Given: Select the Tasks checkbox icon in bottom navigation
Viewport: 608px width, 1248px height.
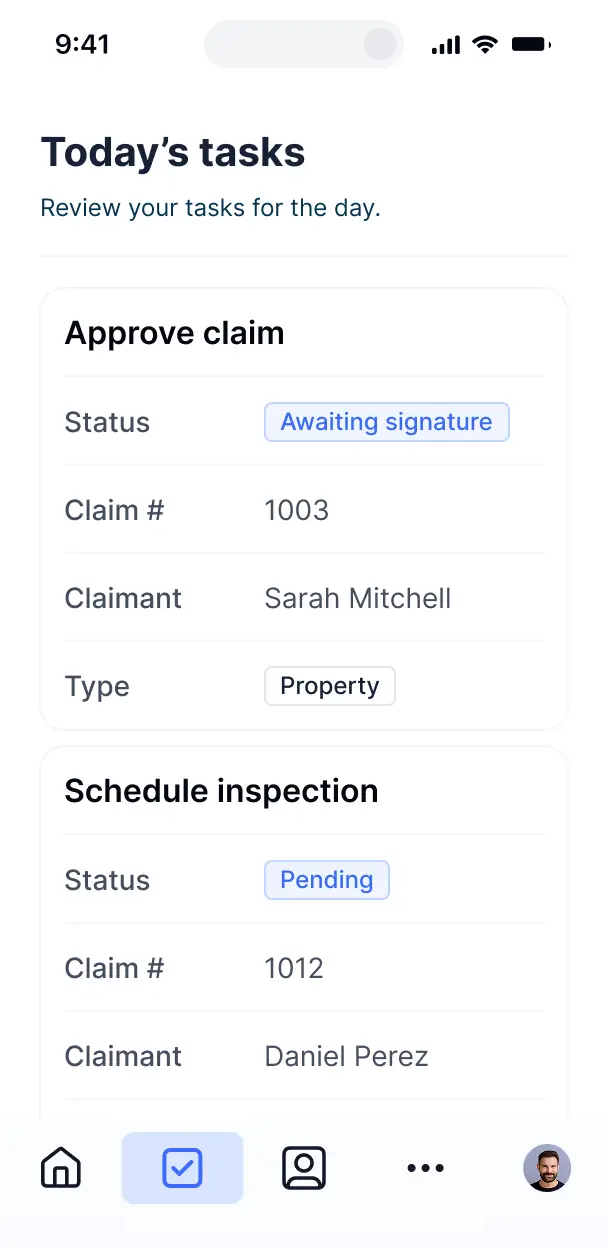Looking at the screenshot, I should (182, 1167).
